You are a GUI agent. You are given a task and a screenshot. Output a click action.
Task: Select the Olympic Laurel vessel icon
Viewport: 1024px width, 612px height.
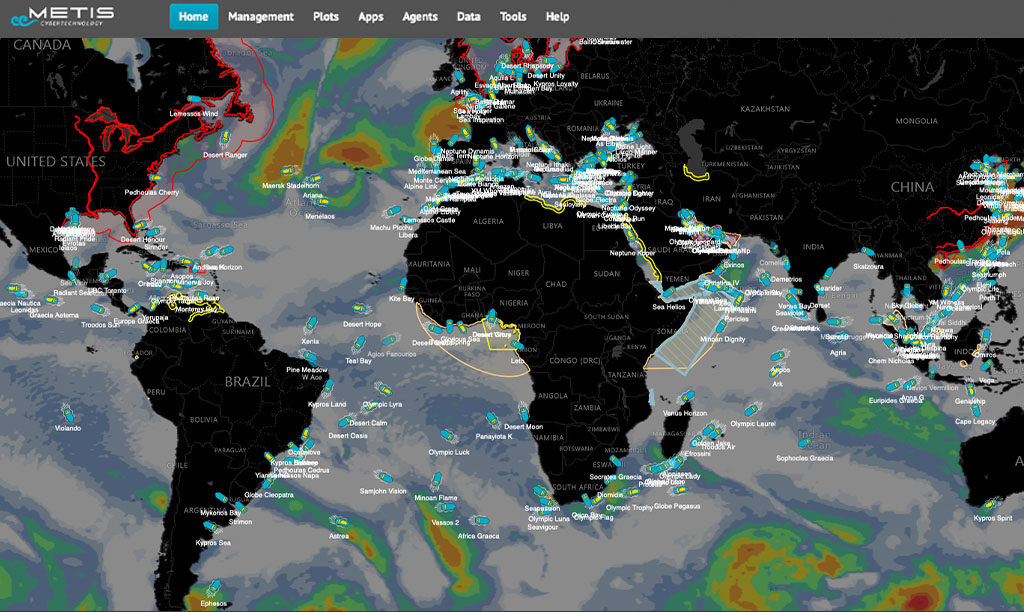click(x=752, y=409)
